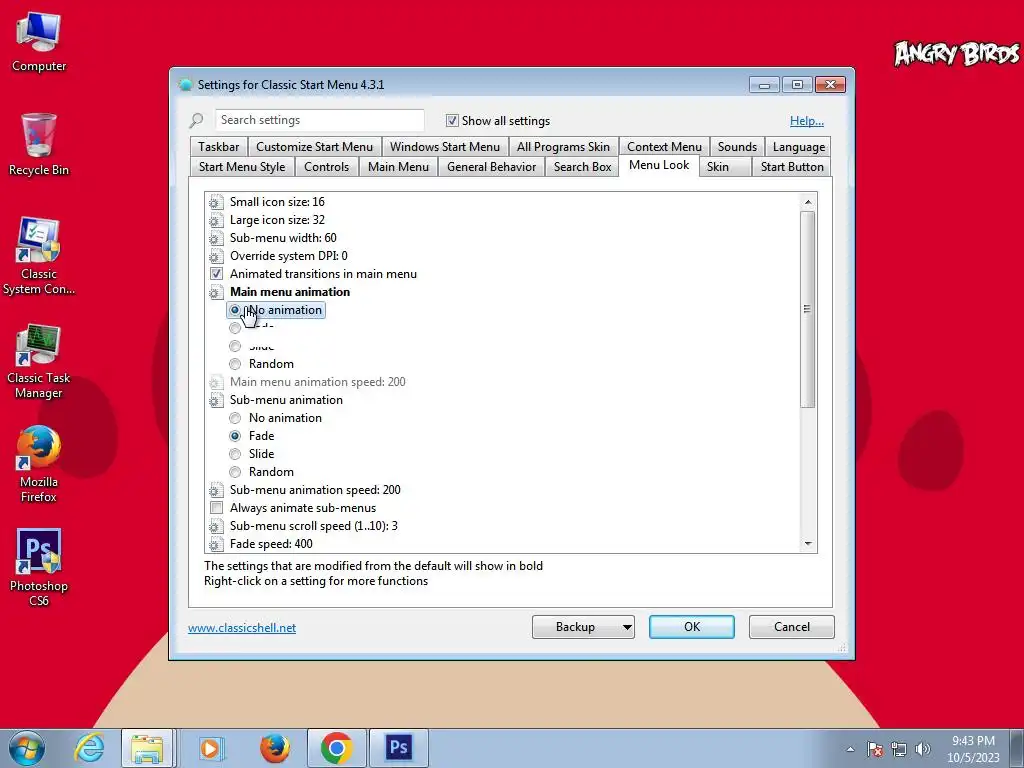Visit www.classicshell.net link

(242, 628)
